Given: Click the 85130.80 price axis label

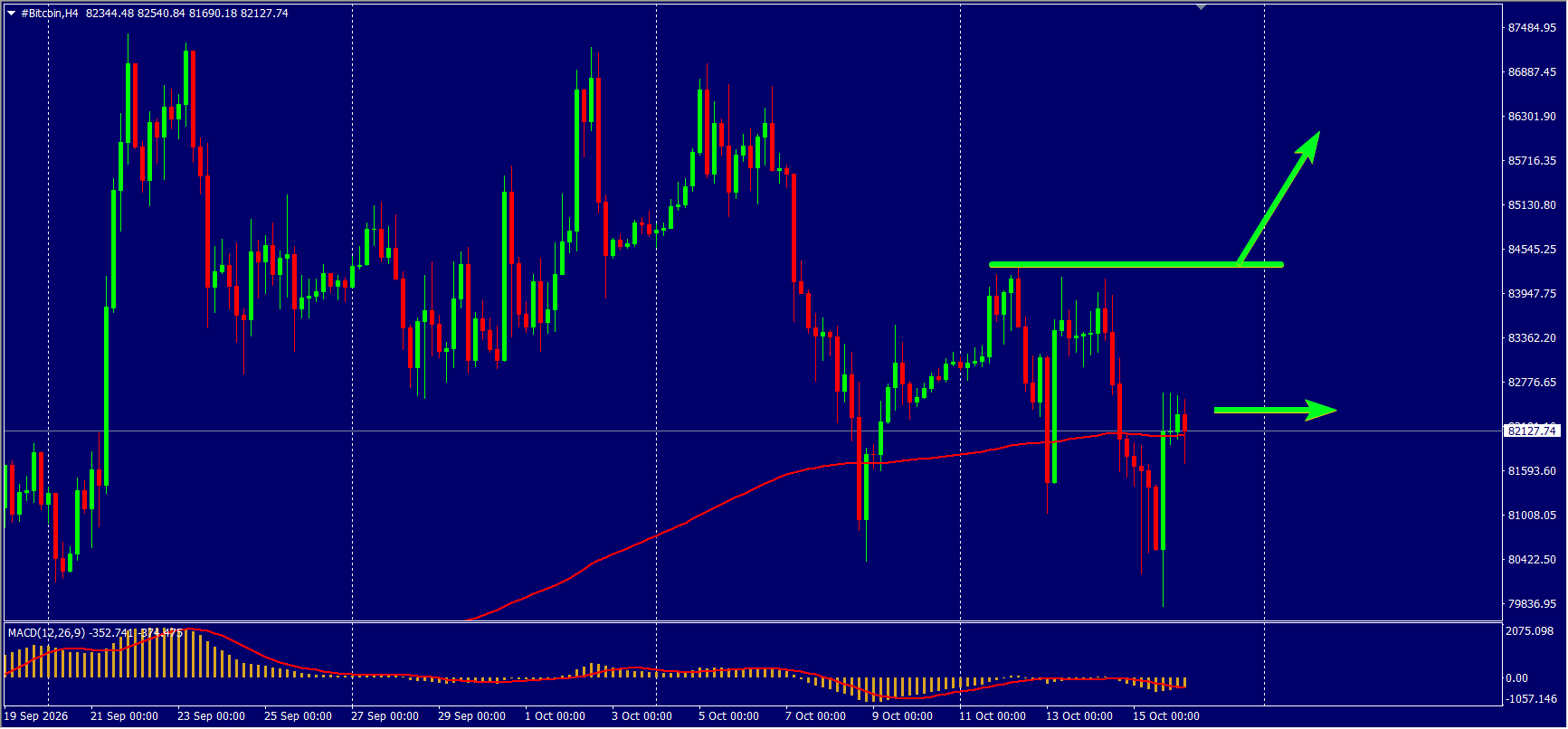Looking at the screenshot, I should click(x=1532, y=205).
